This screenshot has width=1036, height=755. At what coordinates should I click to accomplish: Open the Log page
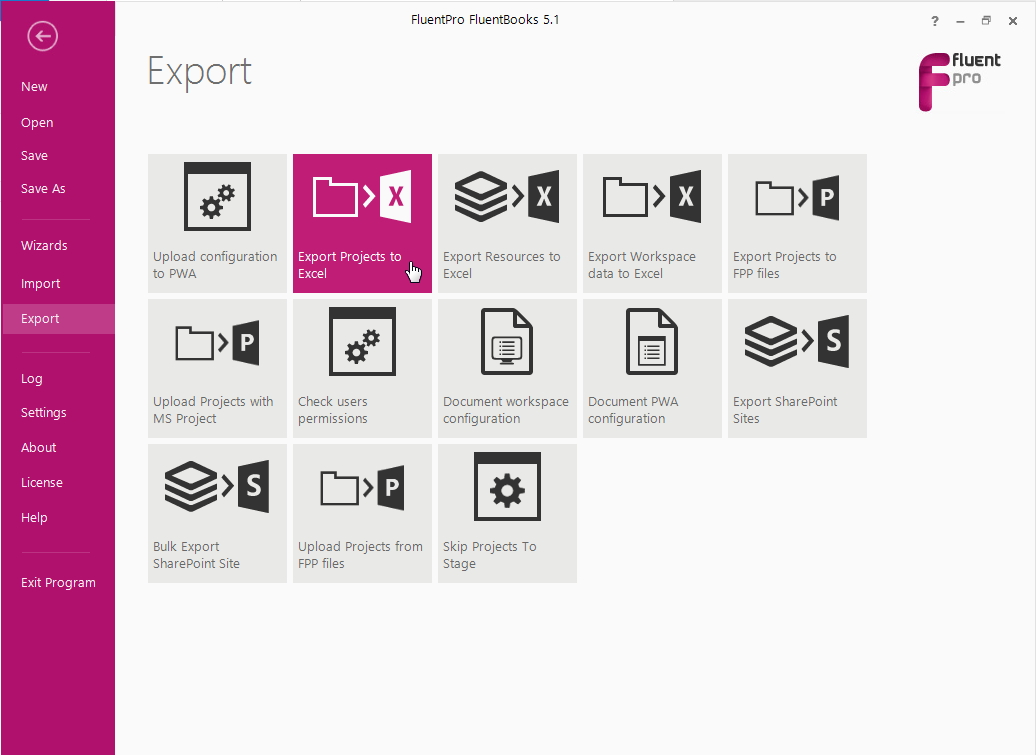click(32, 378)
